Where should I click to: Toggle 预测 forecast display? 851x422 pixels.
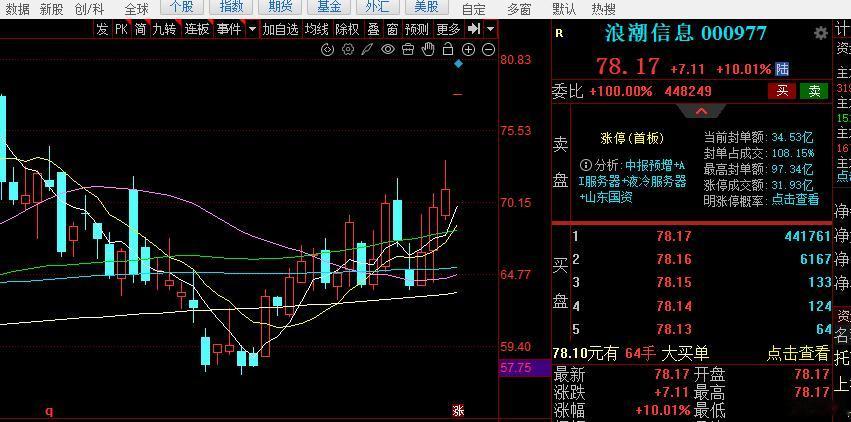(x=417, y=29)
